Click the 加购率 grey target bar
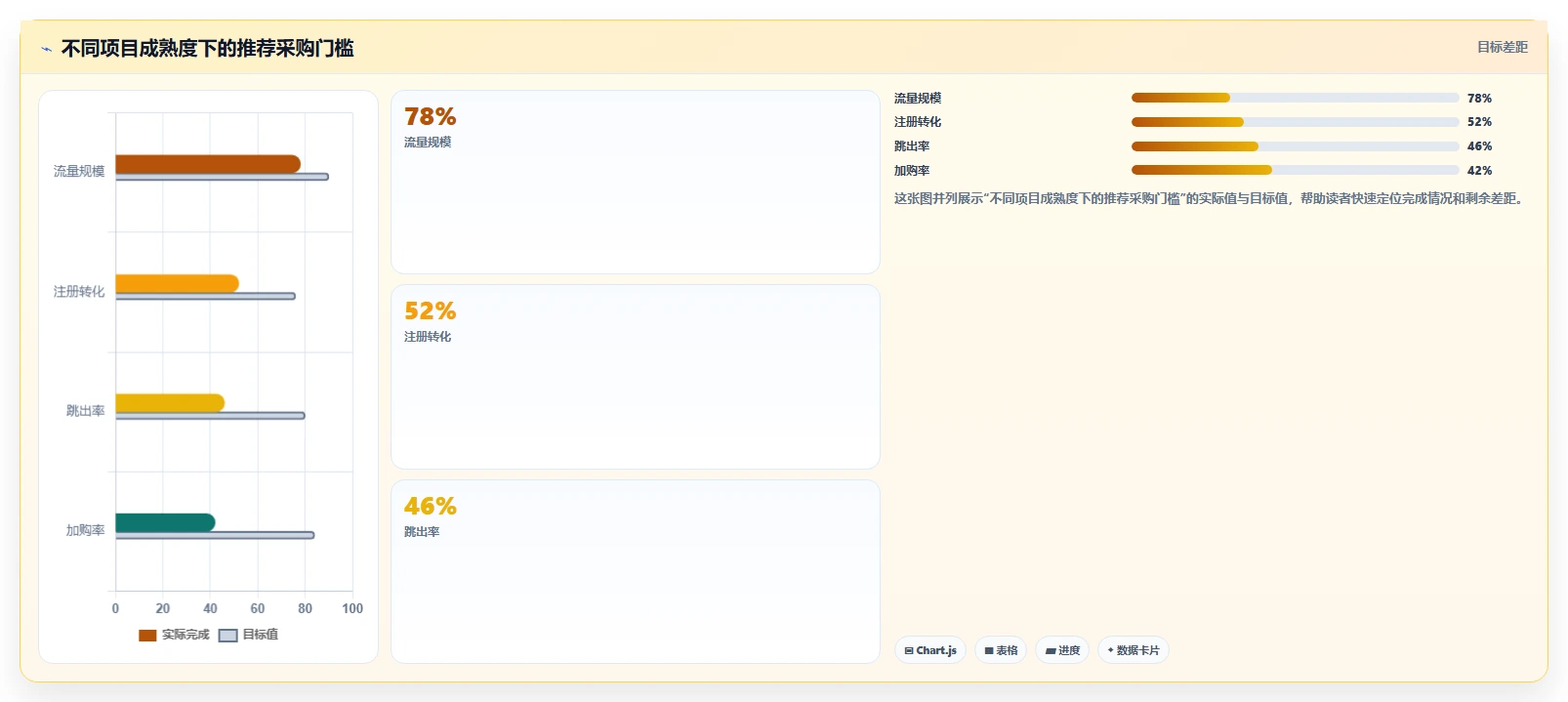 (x=215, y=535)
